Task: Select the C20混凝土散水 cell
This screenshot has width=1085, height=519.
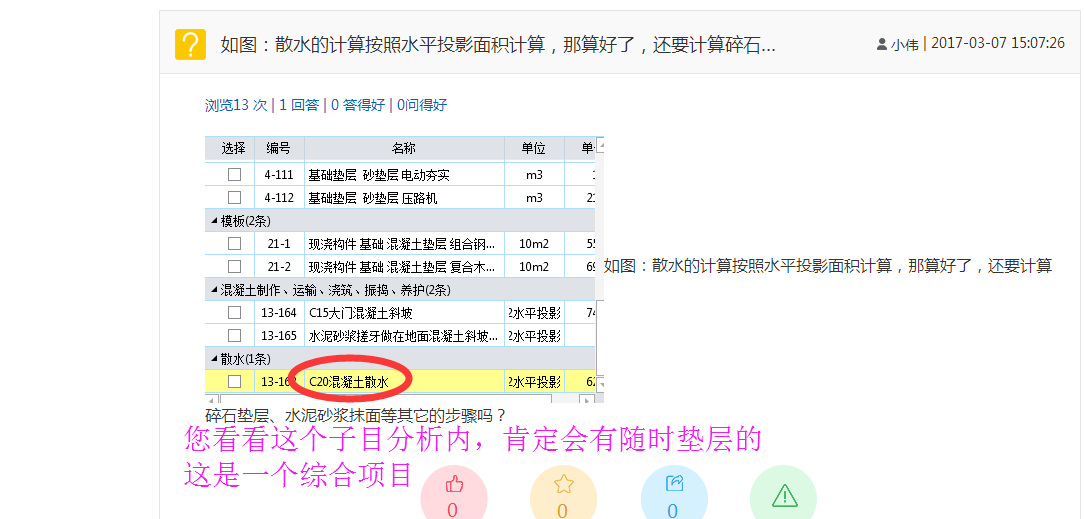Action: 403,381
